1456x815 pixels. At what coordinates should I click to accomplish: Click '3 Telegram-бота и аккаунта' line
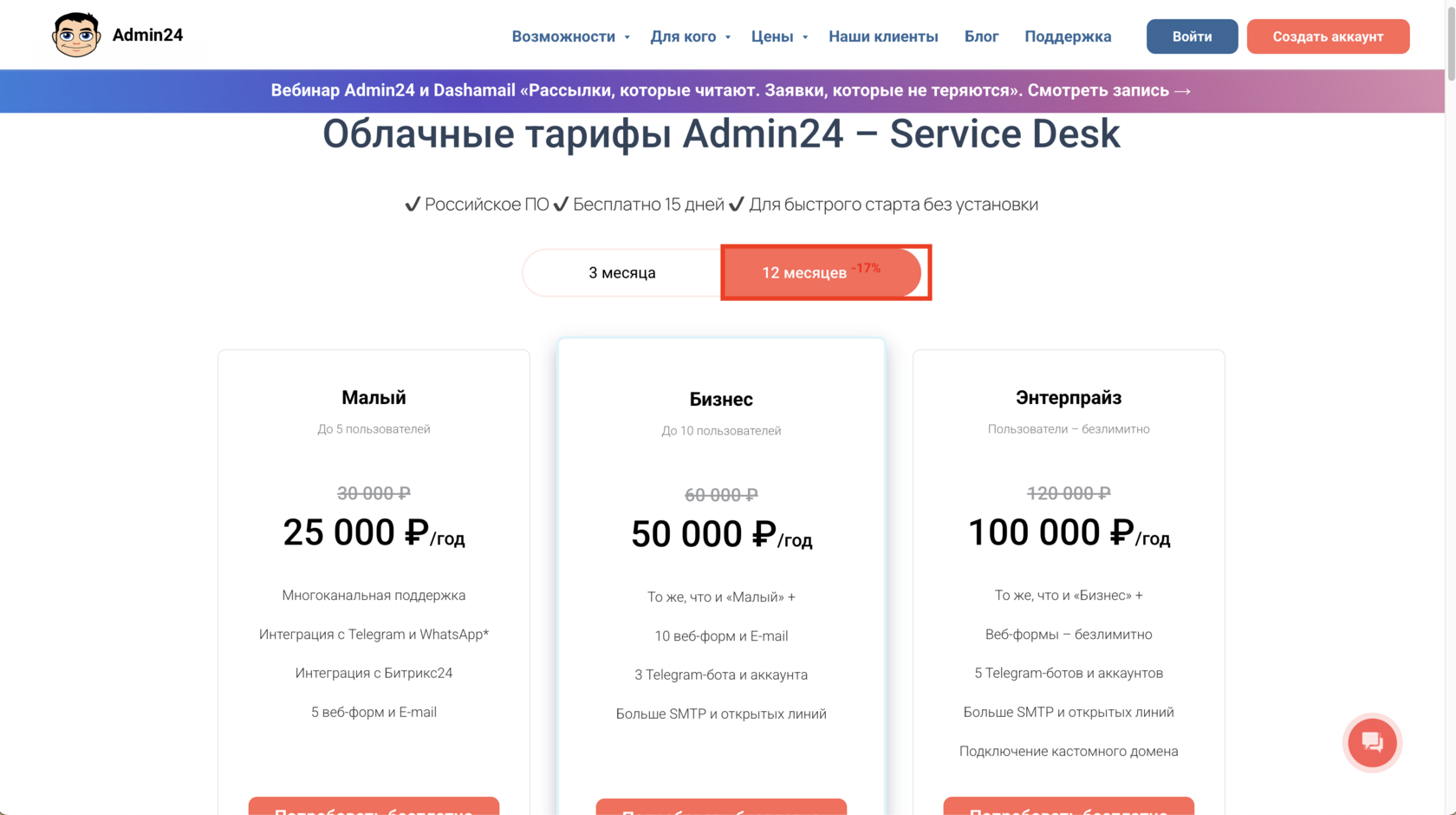click(x=721, y=675)
